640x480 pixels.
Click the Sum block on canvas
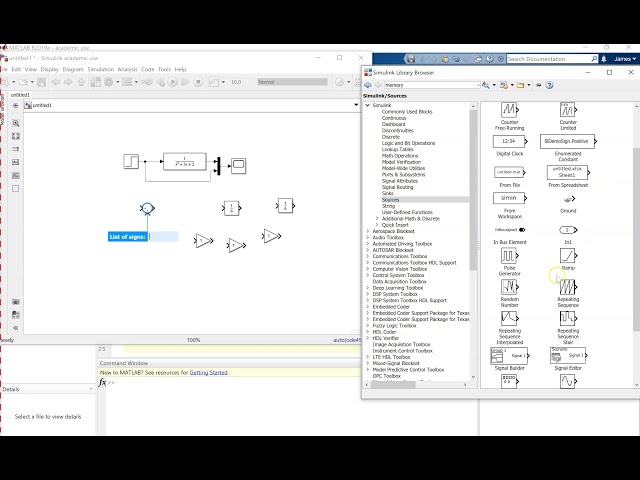147,209
